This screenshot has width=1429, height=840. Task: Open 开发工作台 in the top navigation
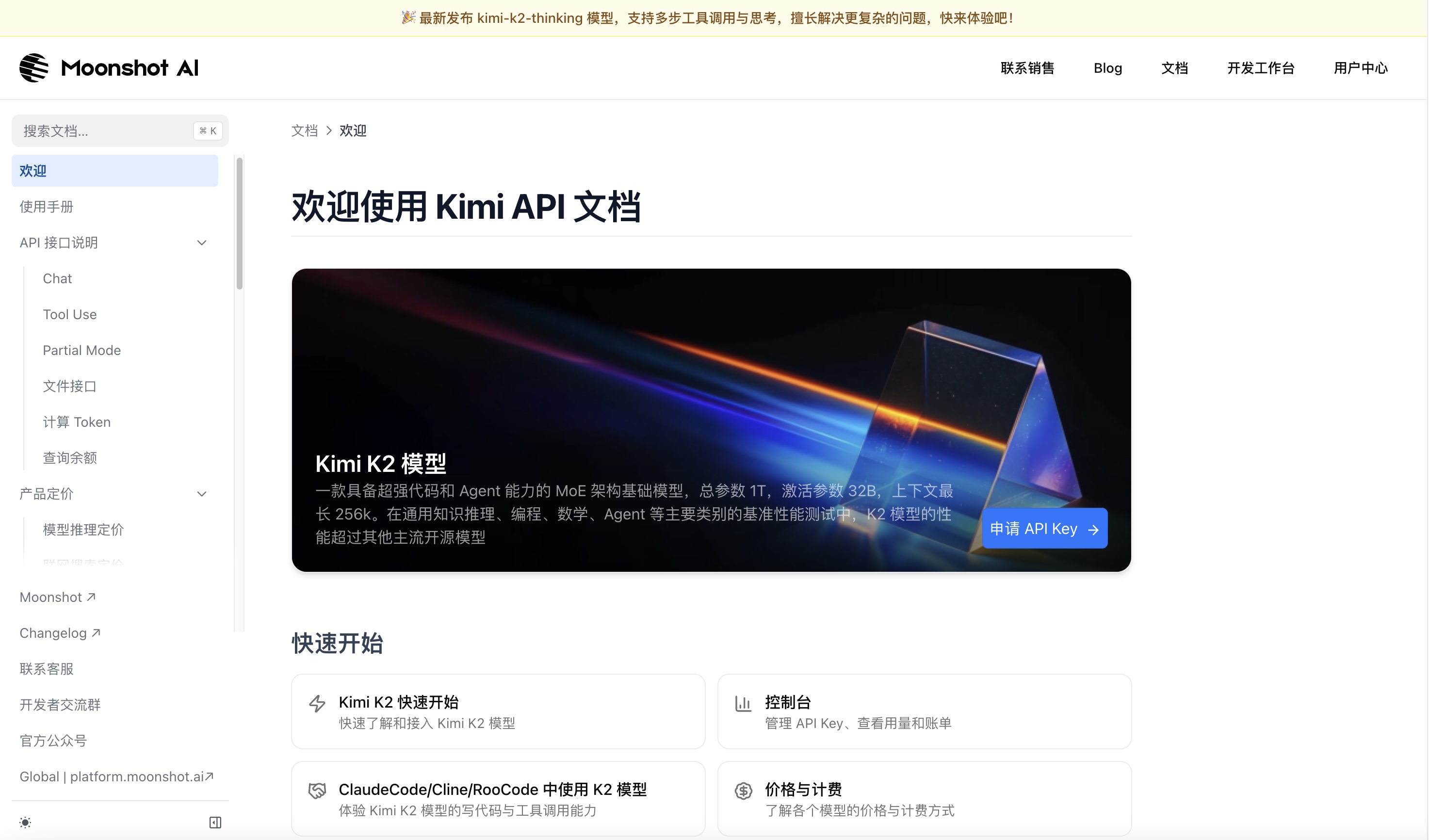pos(1260,67)
